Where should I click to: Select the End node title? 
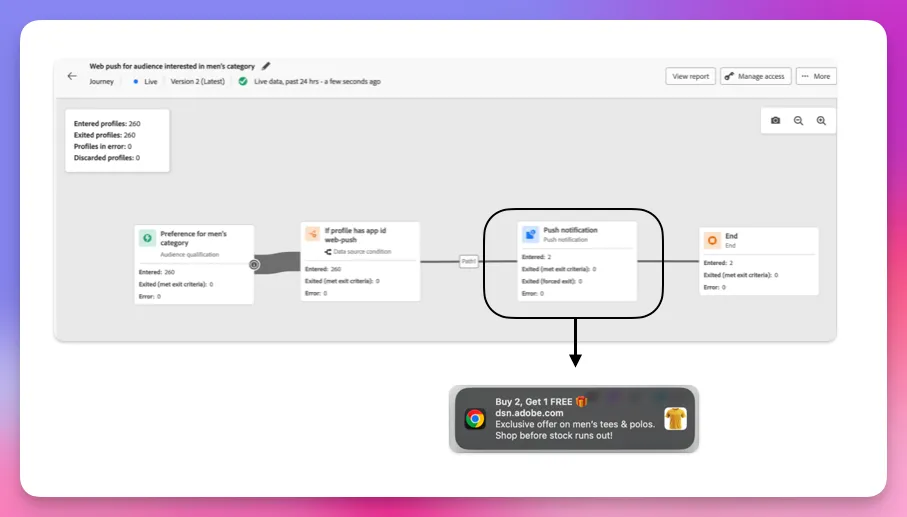click(x=731, y=236)
